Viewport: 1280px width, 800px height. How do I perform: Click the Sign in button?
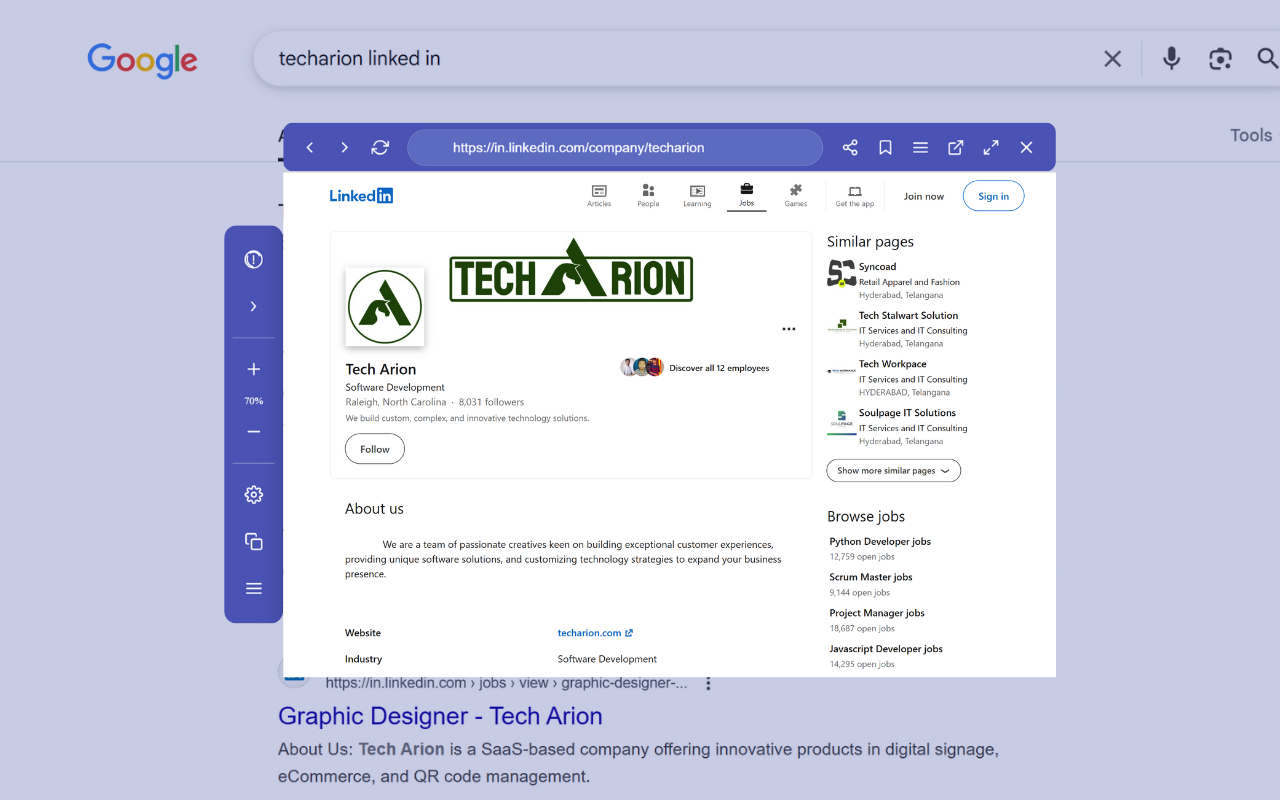click(994, 196)
